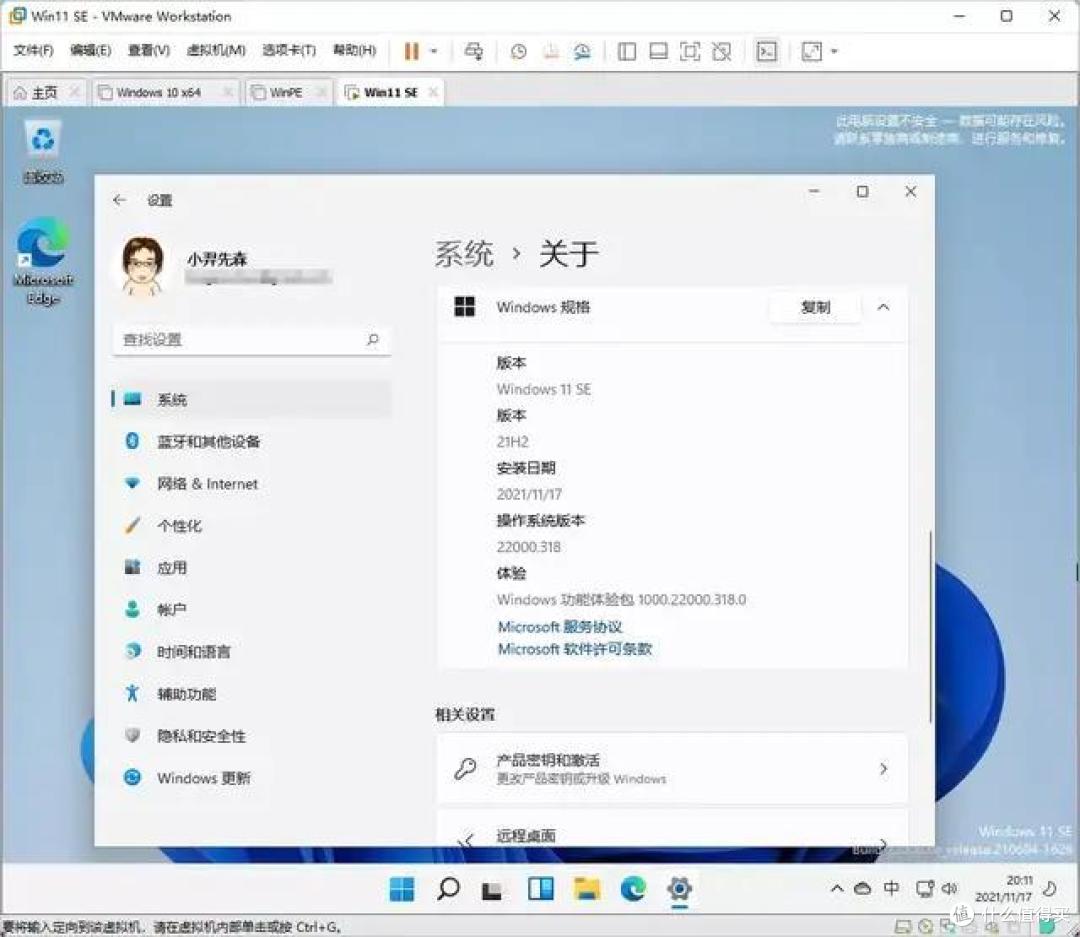1080x937 pixels.
Task: Open the 文件(F) menu
Action: click(x=33, y=50)
